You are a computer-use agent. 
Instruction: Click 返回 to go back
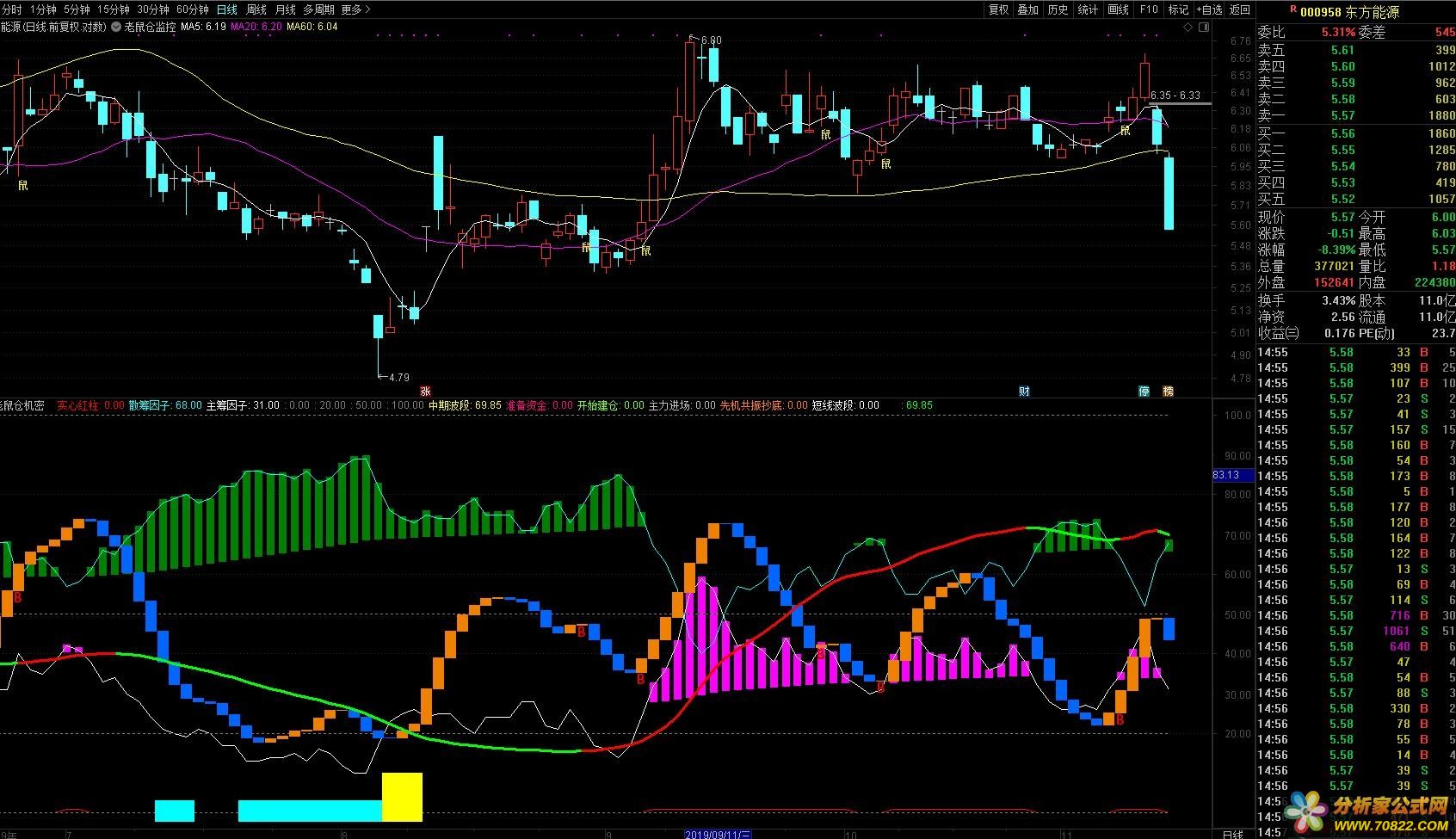[x=1239, y=9]
